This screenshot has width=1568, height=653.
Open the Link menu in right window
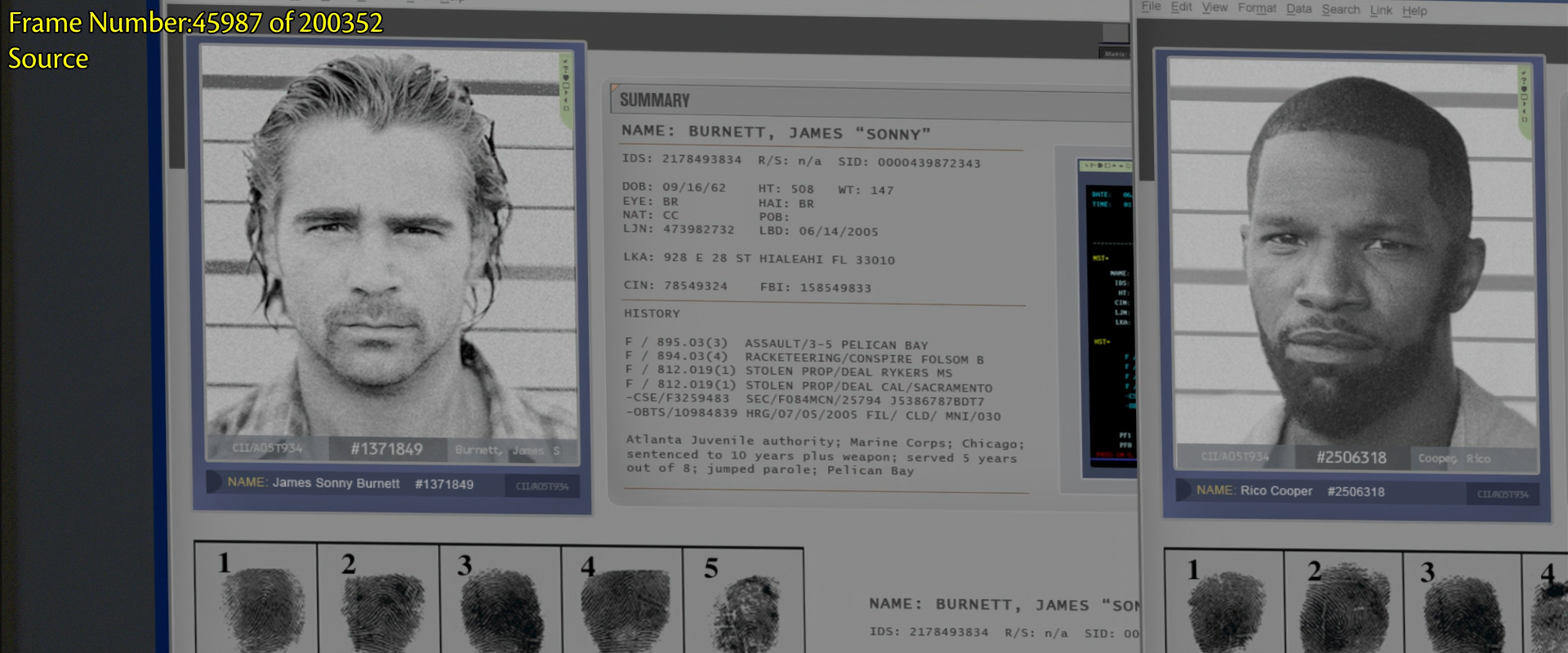coord(1381,11)
